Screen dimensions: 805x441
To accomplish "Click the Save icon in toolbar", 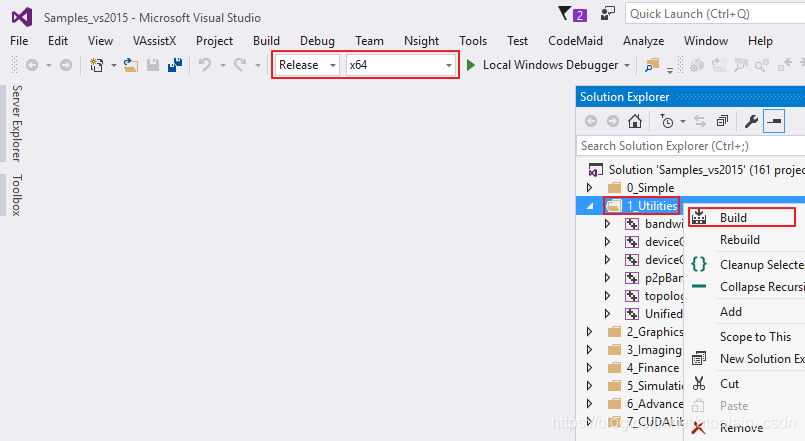I will click(153, 65).
